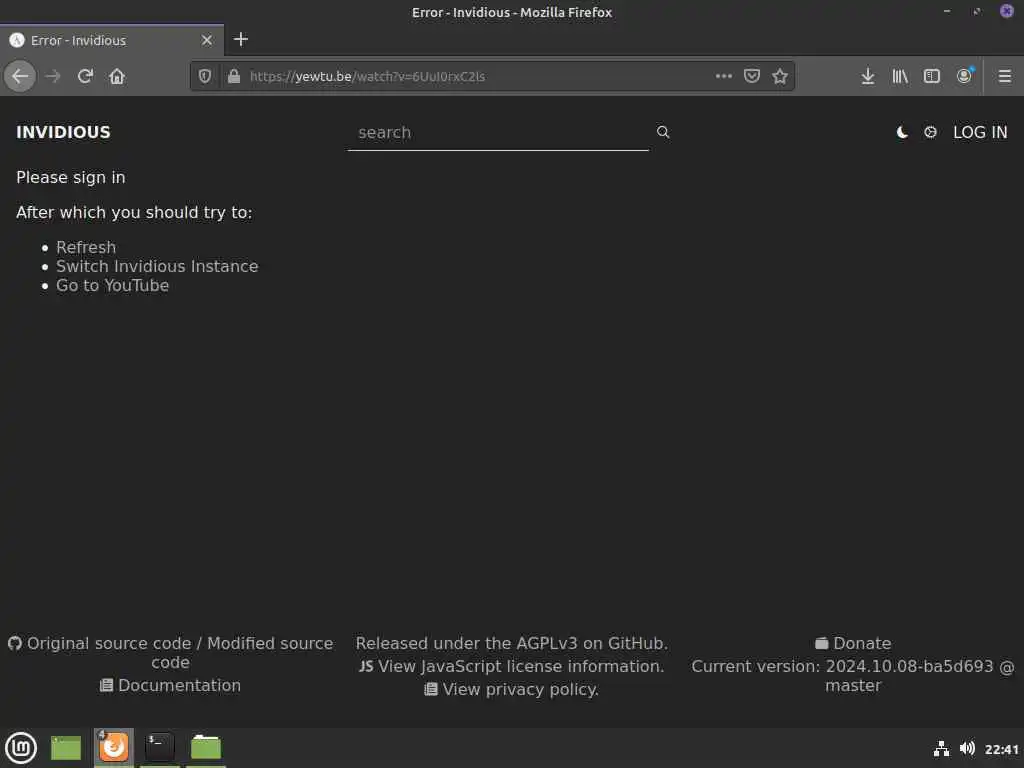Image resolution: width=1024 pixels, height=768 pixels.
Task: Open network connections tray icon
Action: point(941,748)
